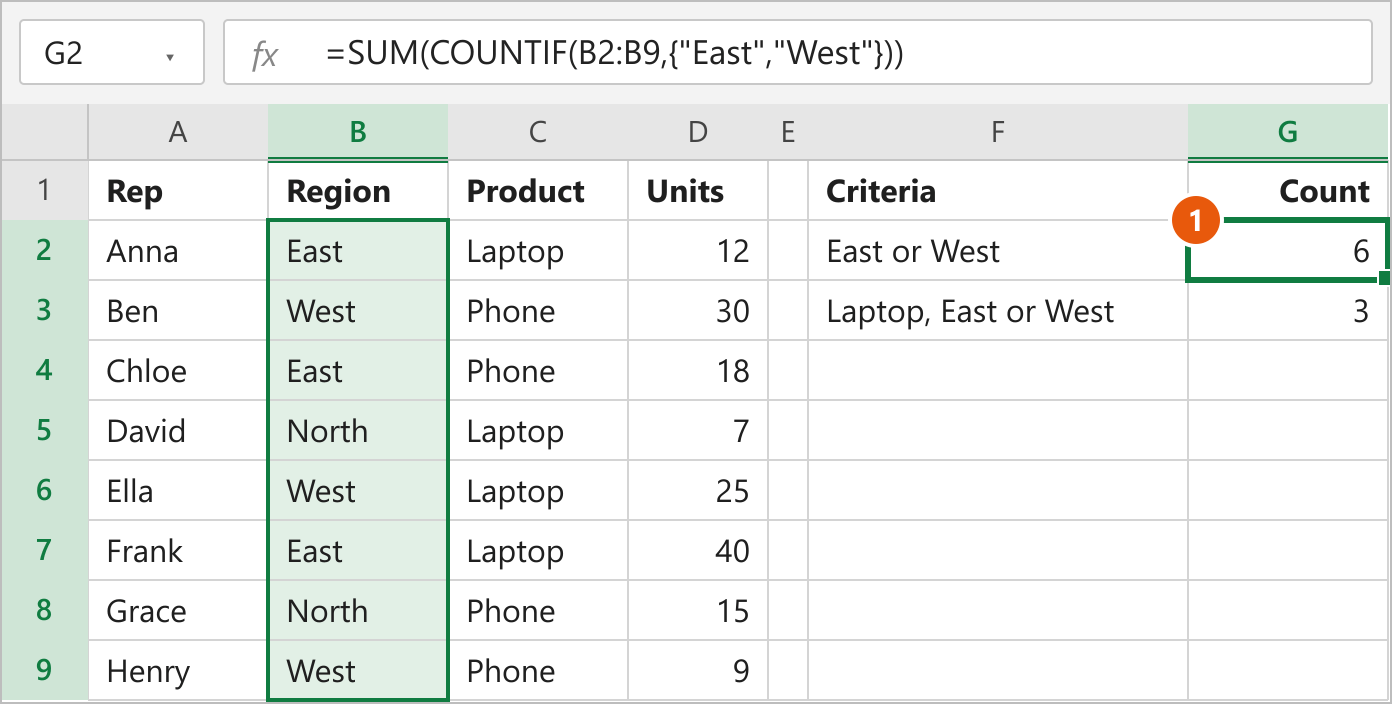
Task: Select Count cell showing 6
Action: coord(1288,250)
